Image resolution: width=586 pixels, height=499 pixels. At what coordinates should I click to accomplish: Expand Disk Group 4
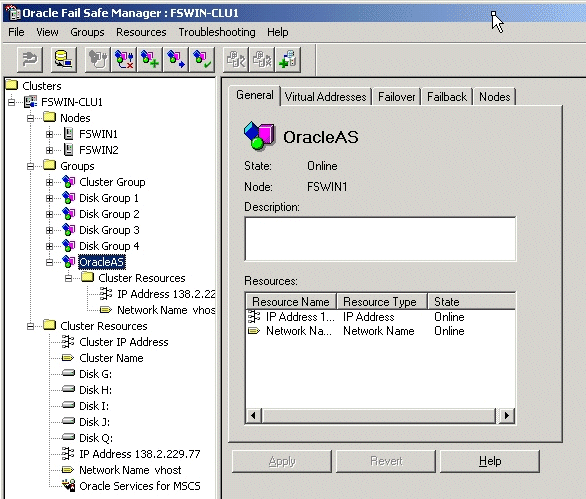click(49, 246)
